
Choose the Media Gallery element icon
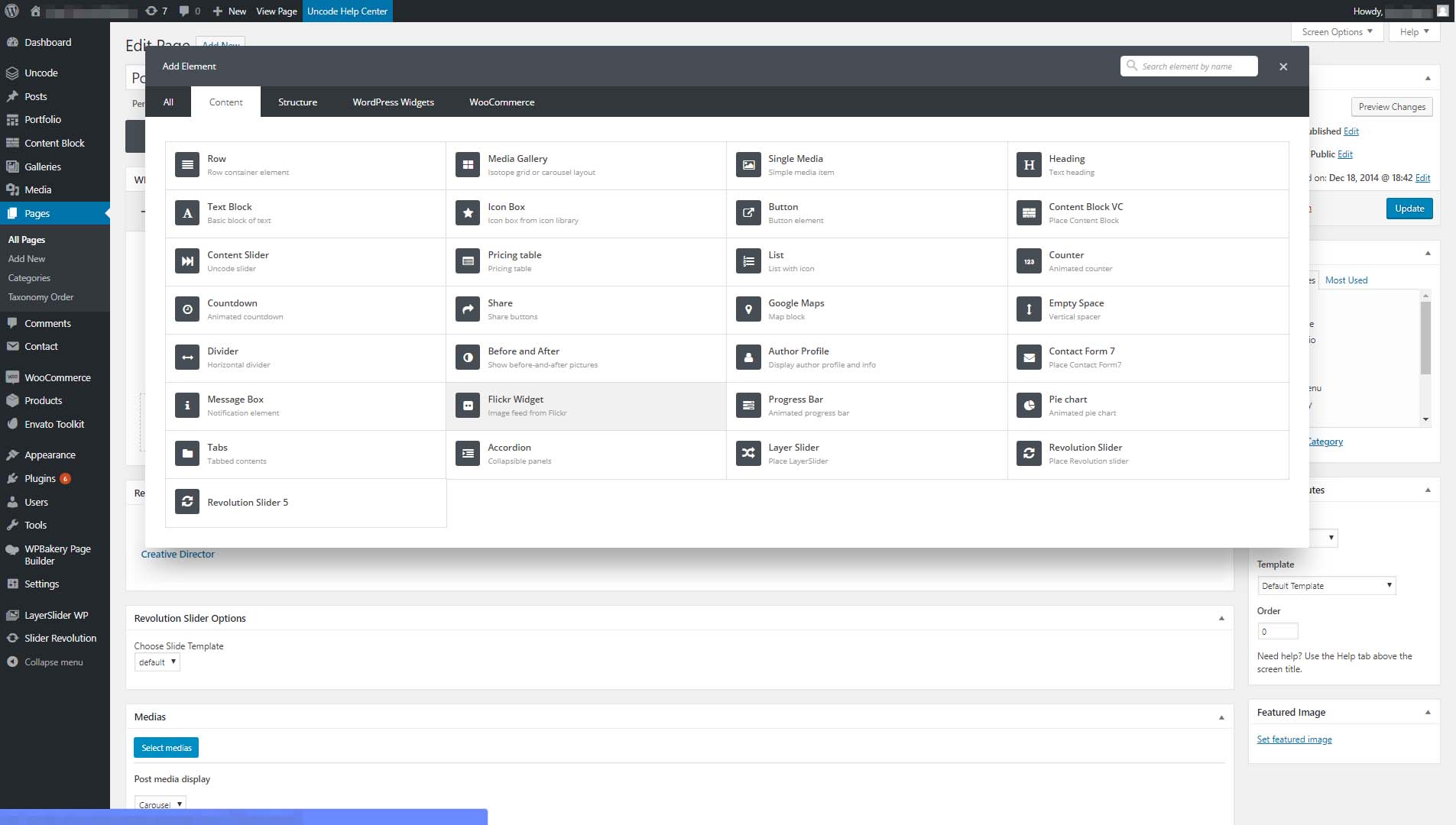(x=468, y=165)
